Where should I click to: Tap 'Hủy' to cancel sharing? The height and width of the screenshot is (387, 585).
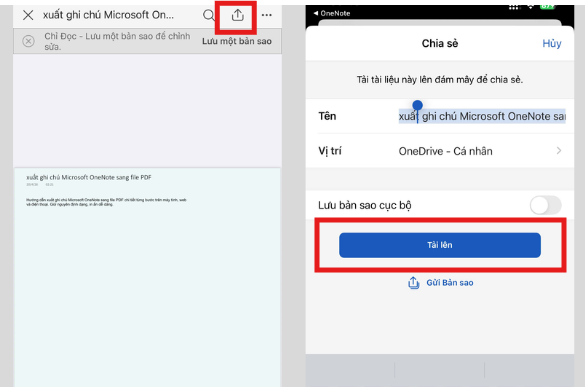pos(551,43)
